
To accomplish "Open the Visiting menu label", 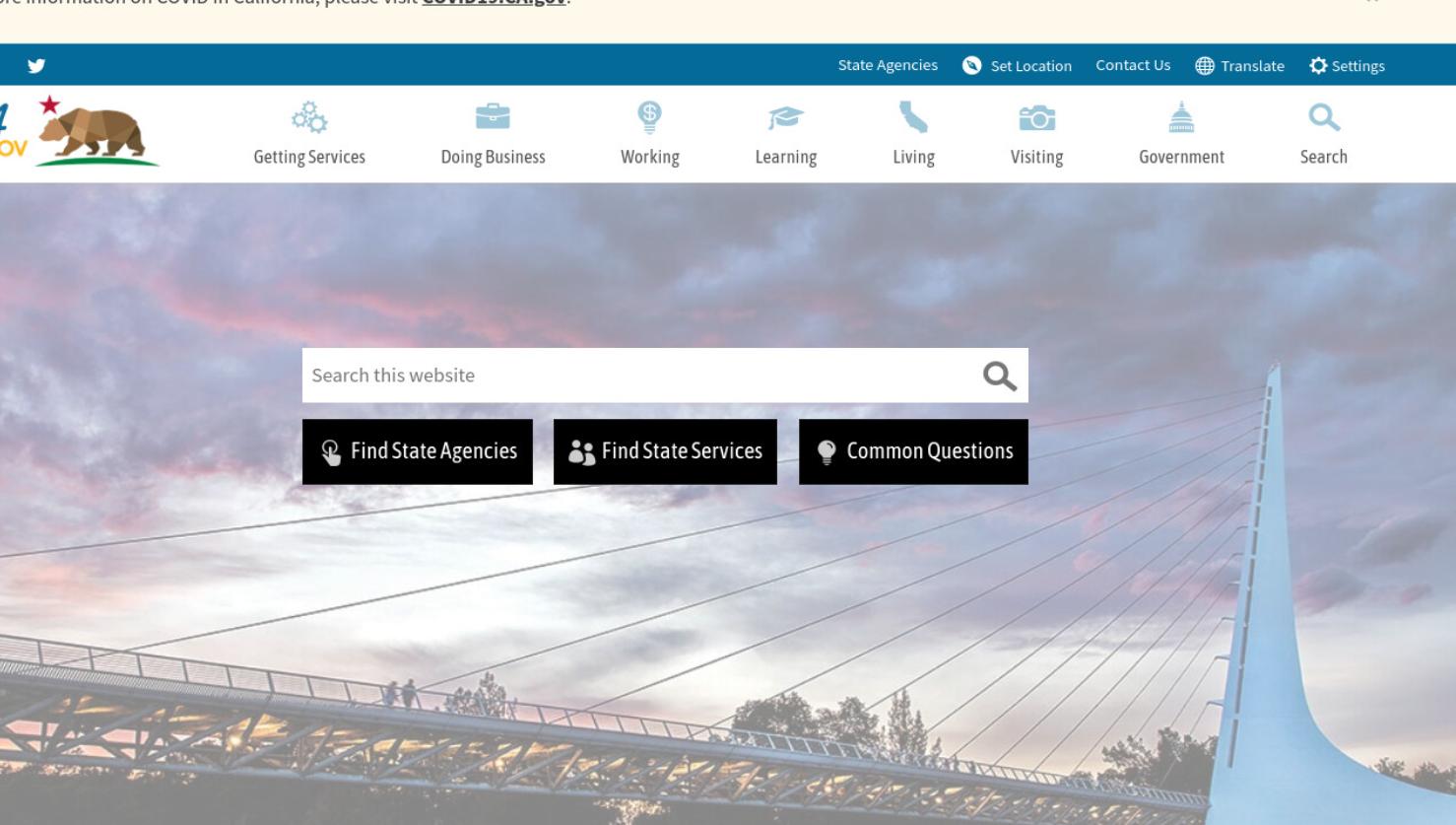I will click(1036, 157).
